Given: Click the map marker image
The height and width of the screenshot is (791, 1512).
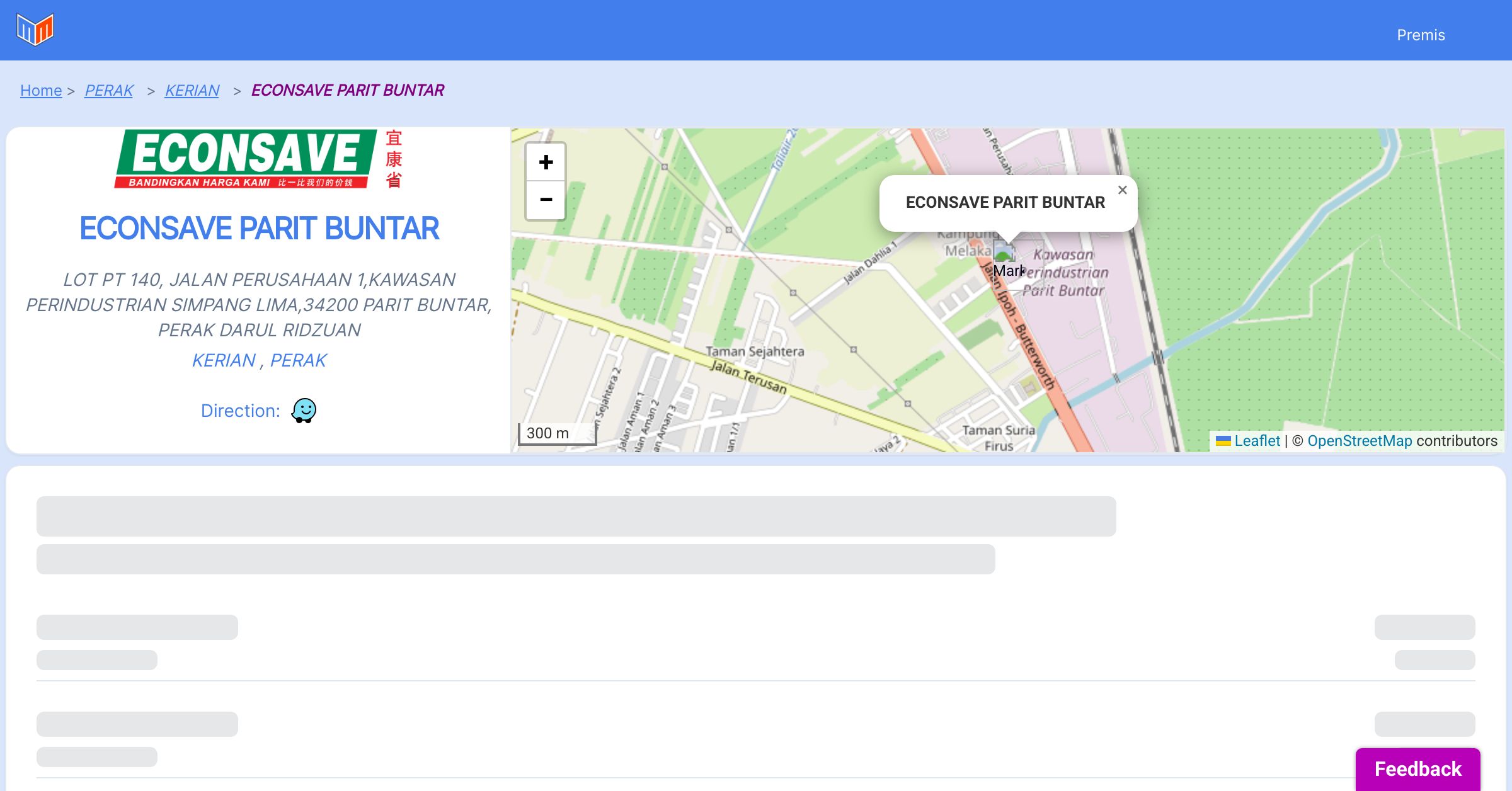Looking at the screenshot, I should tap(1004, 253).
